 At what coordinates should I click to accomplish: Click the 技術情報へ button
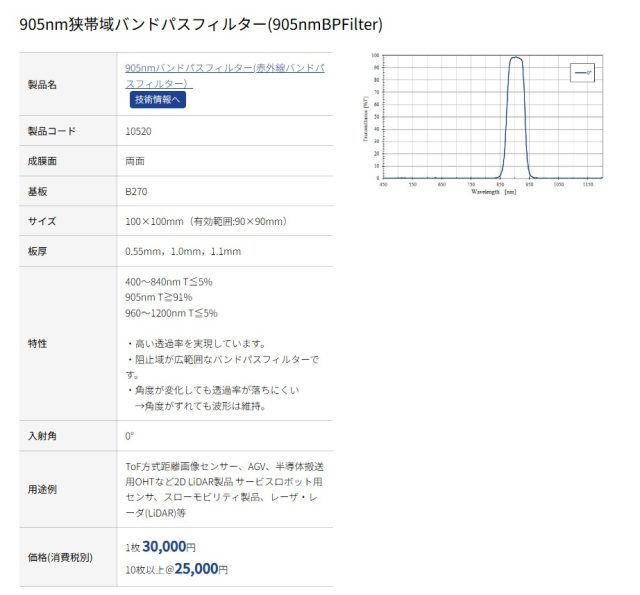158,99
